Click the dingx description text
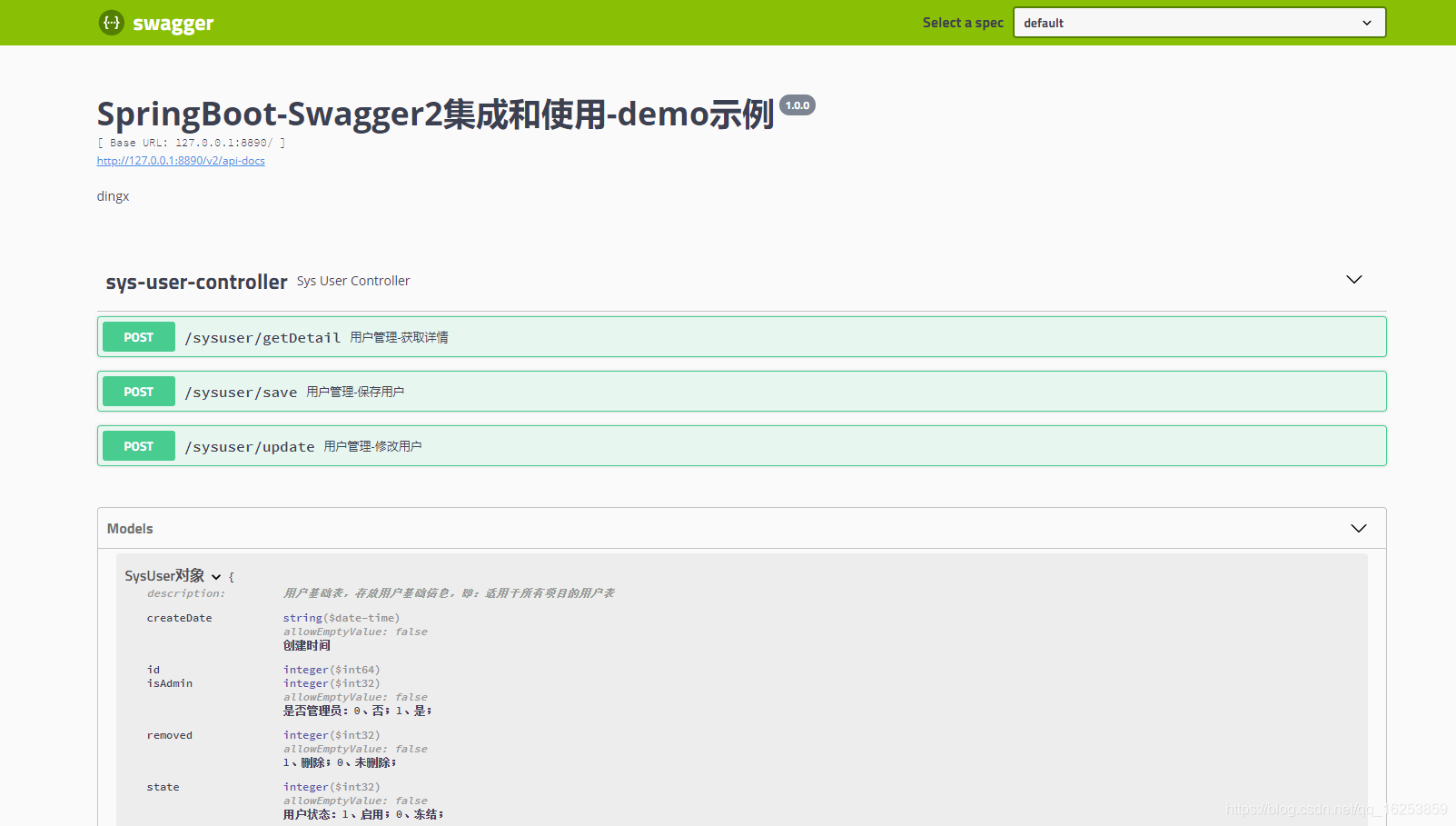 click(114, 196)
